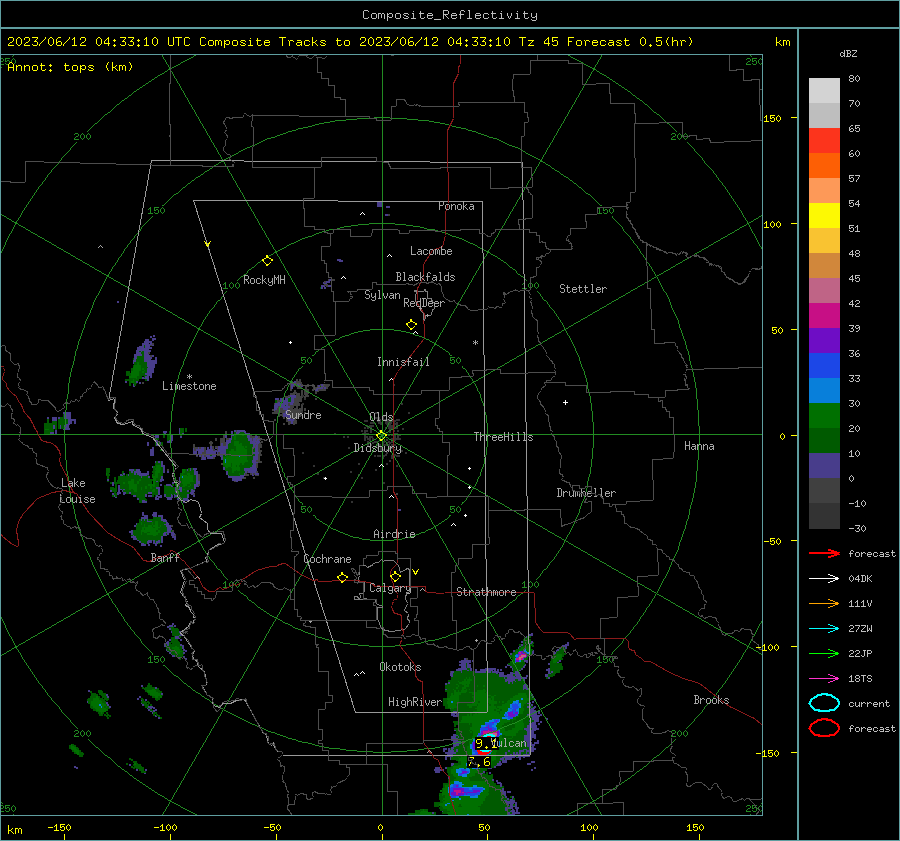This screenshot has height=841, width=900.
Task: Click the 'Annot: tops (km)' label
Action: pos(70,67)
